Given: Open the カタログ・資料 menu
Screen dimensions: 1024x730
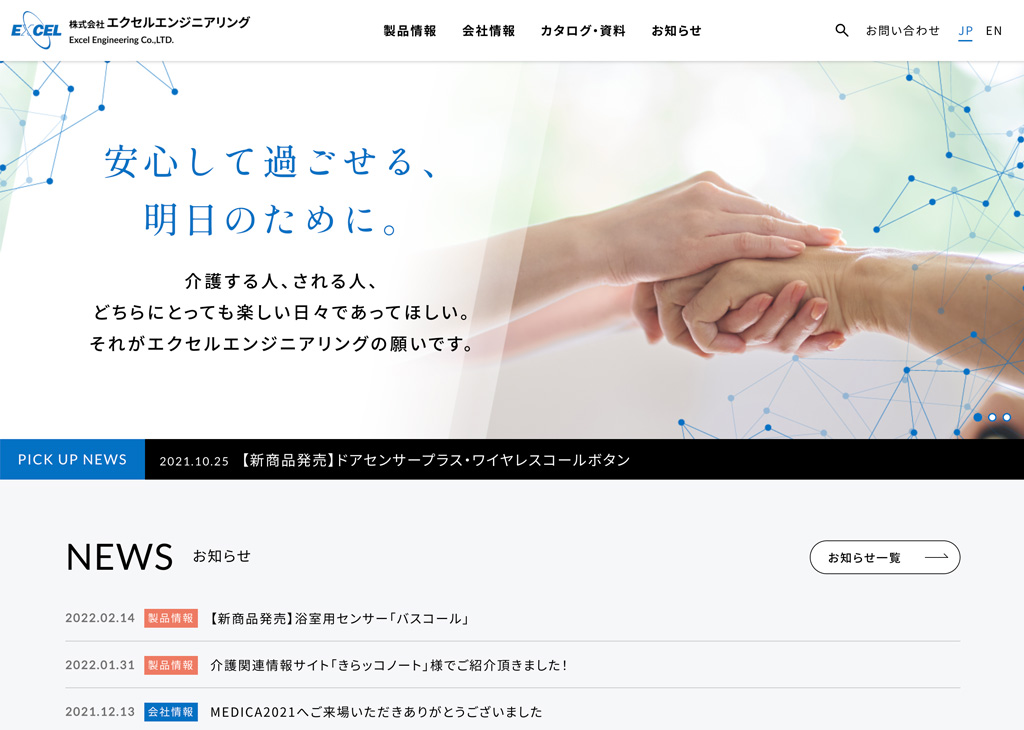Looking at the screenshot, I should (583, 31).
